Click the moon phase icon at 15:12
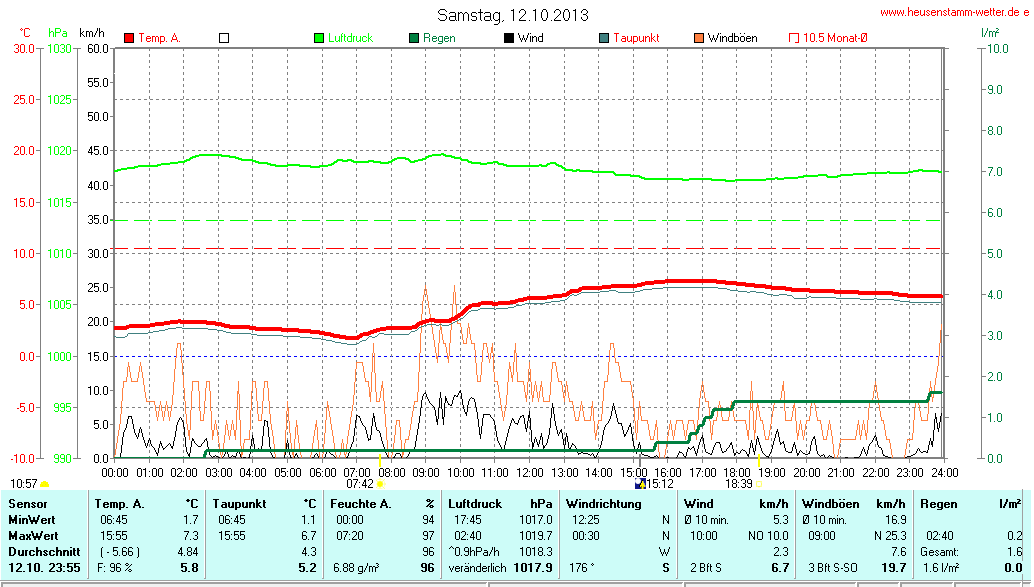 pos(640,484)
